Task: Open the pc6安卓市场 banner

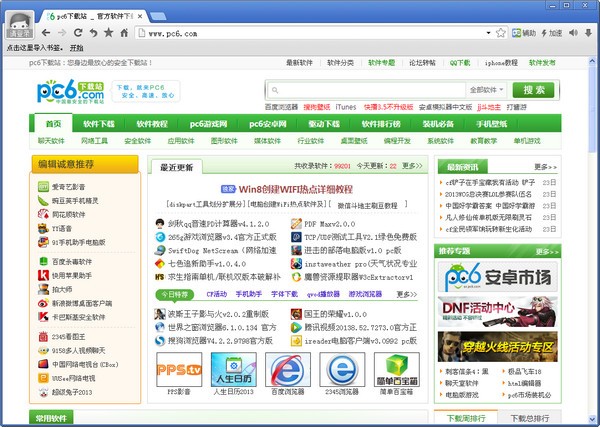Action: [x=497, y=277]
